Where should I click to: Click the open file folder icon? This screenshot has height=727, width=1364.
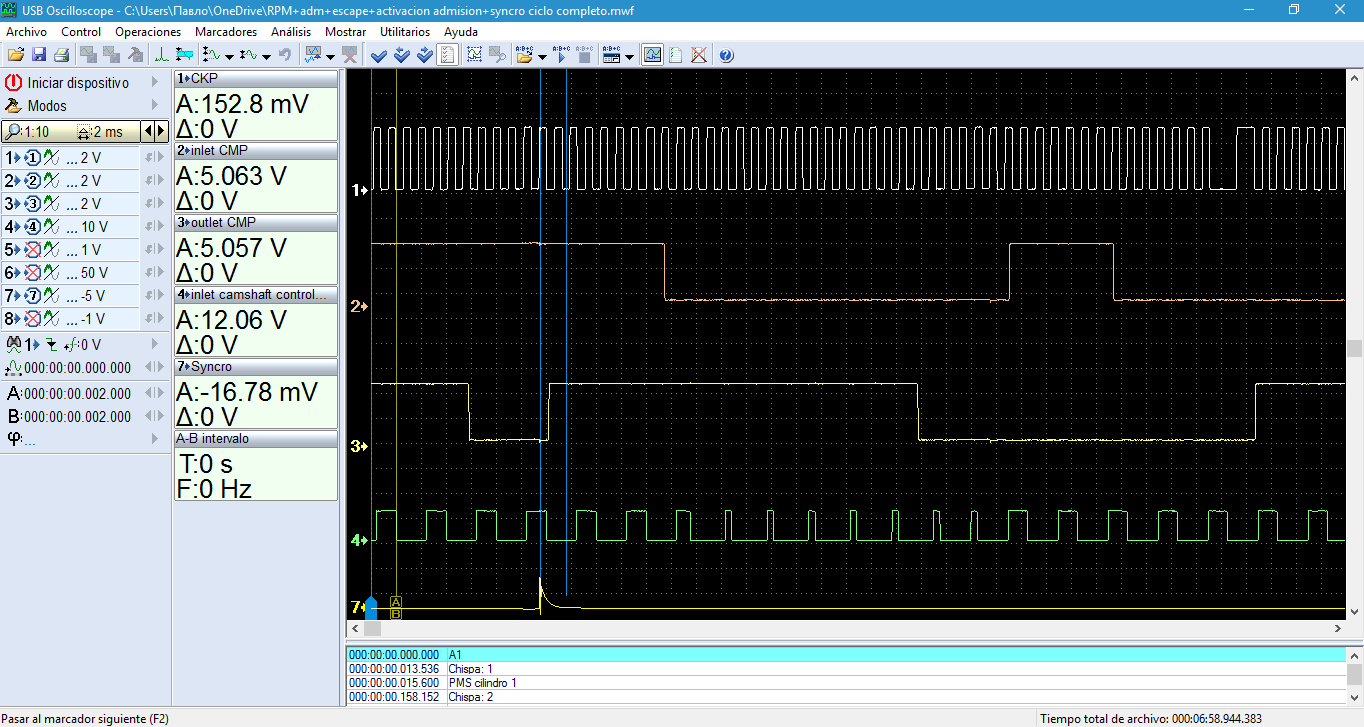tap(16, 55)
